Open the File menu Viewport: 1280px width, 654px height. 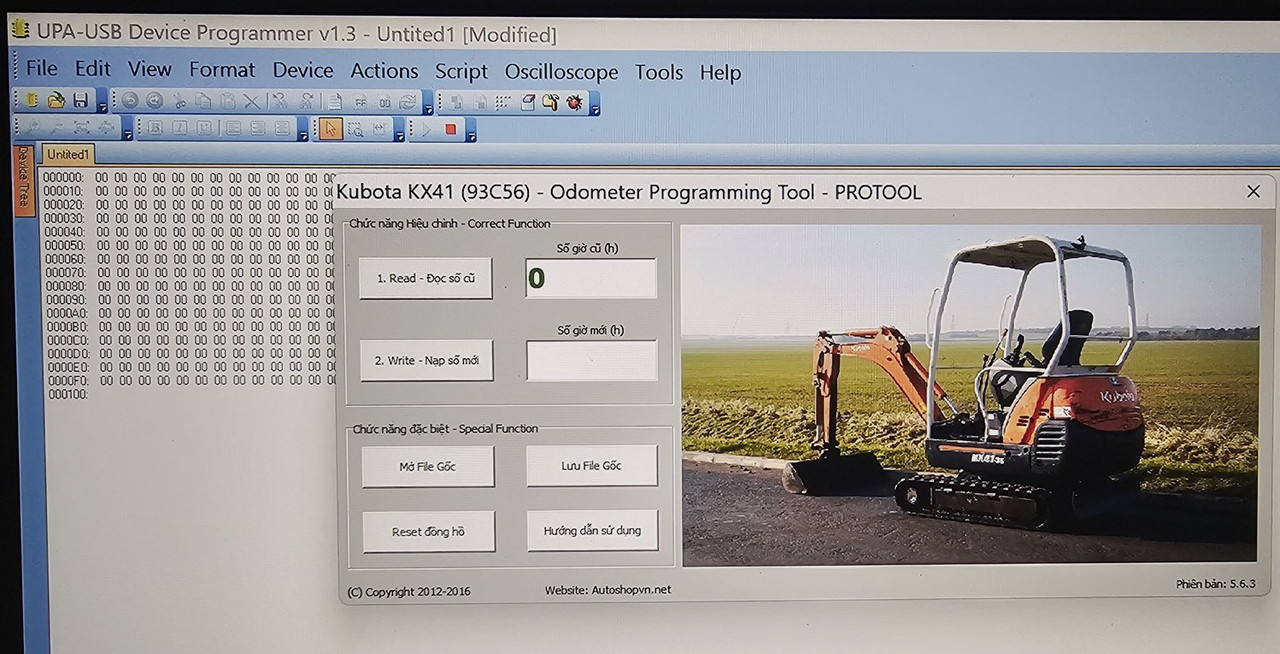pos(41,68)
